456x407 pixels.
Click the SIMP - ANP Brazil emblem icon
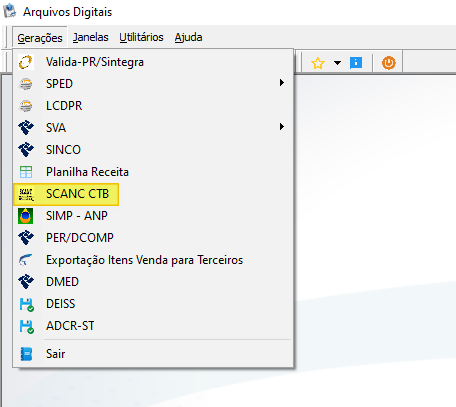coord(26,216)
